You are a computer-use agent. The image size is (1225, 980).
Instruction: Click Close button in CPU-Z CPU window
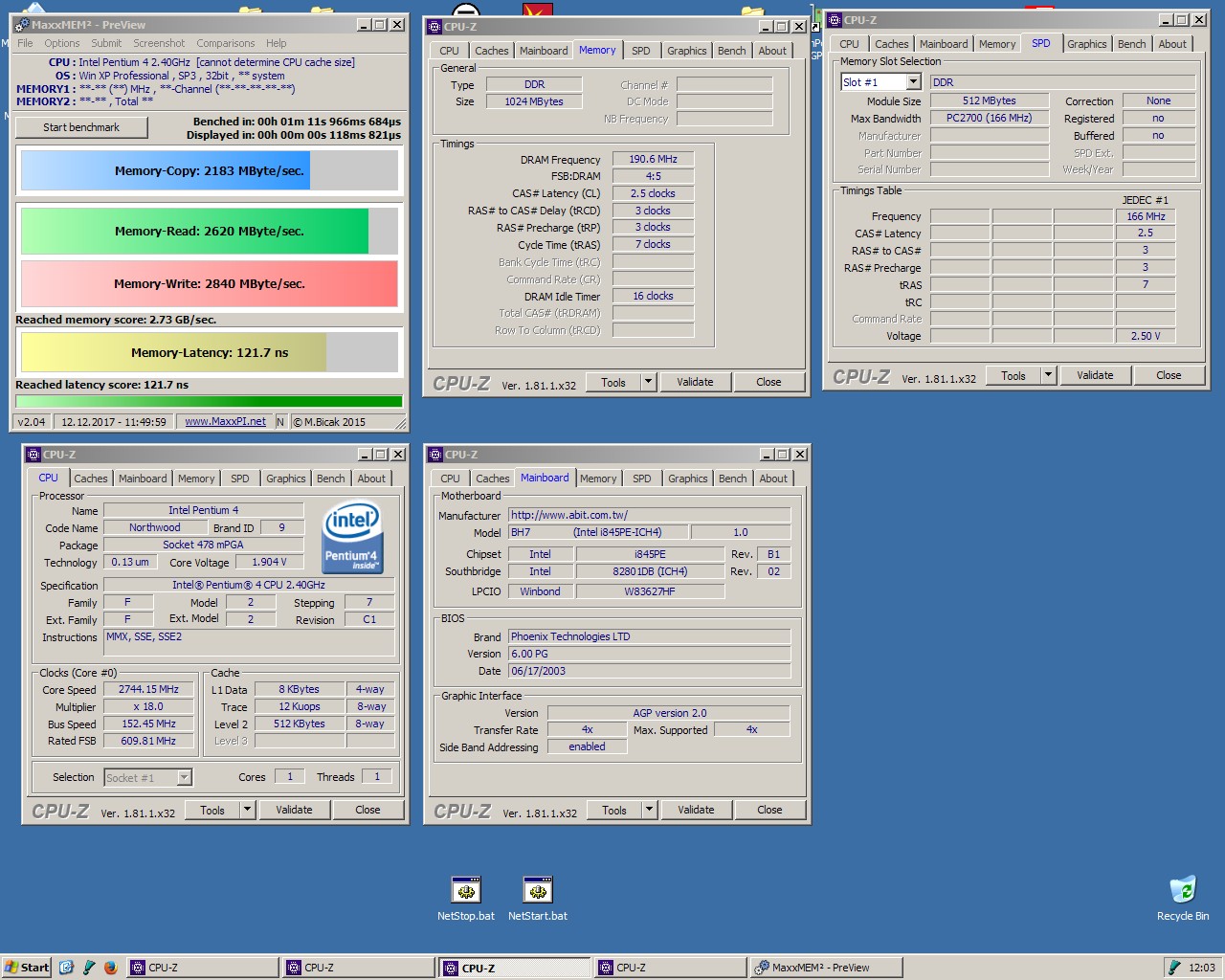tap(367, 810)
